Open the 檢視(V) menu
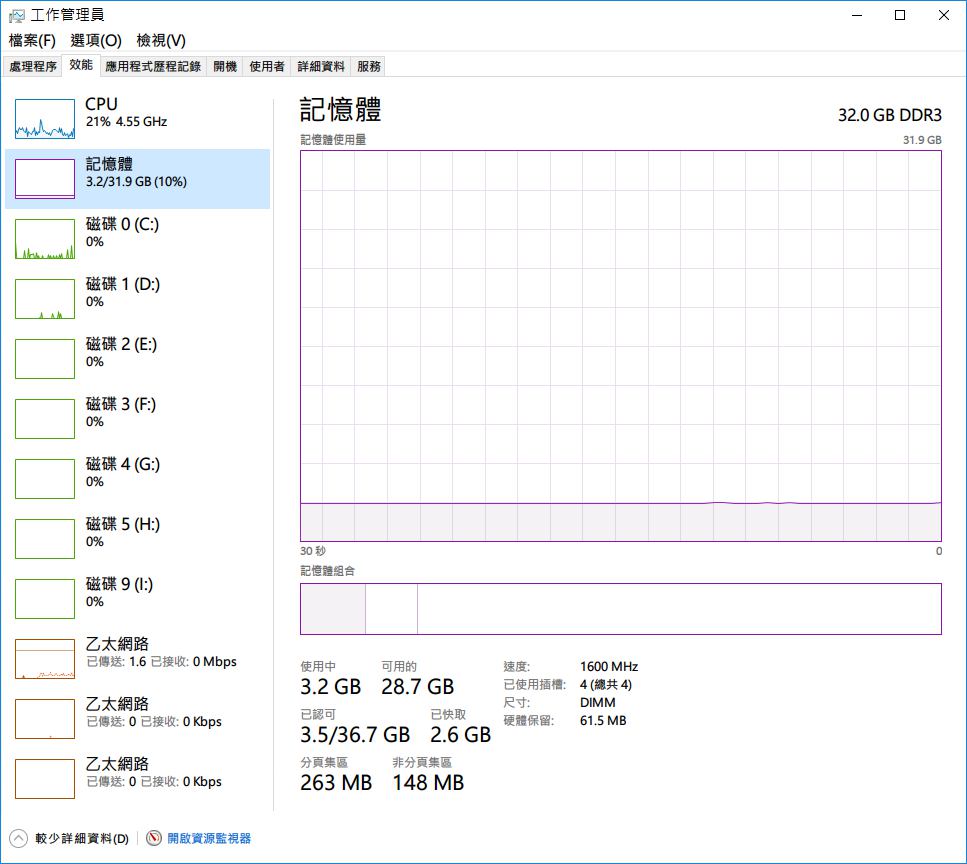The image size is (967, 864). point(161,40)
